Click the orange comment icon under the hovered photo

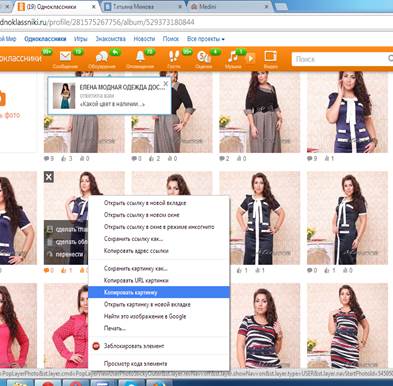pos(46,270)
